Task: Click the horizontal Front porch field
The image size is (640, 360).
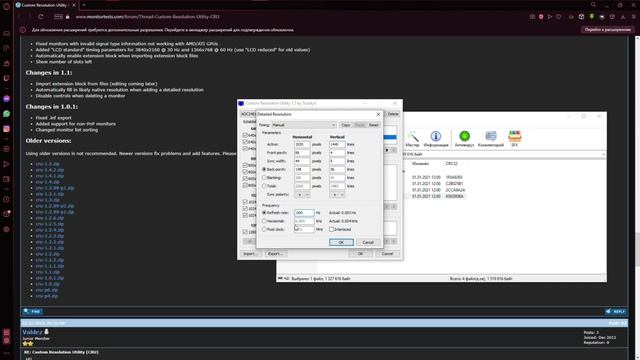Action: tap(302, 153)
